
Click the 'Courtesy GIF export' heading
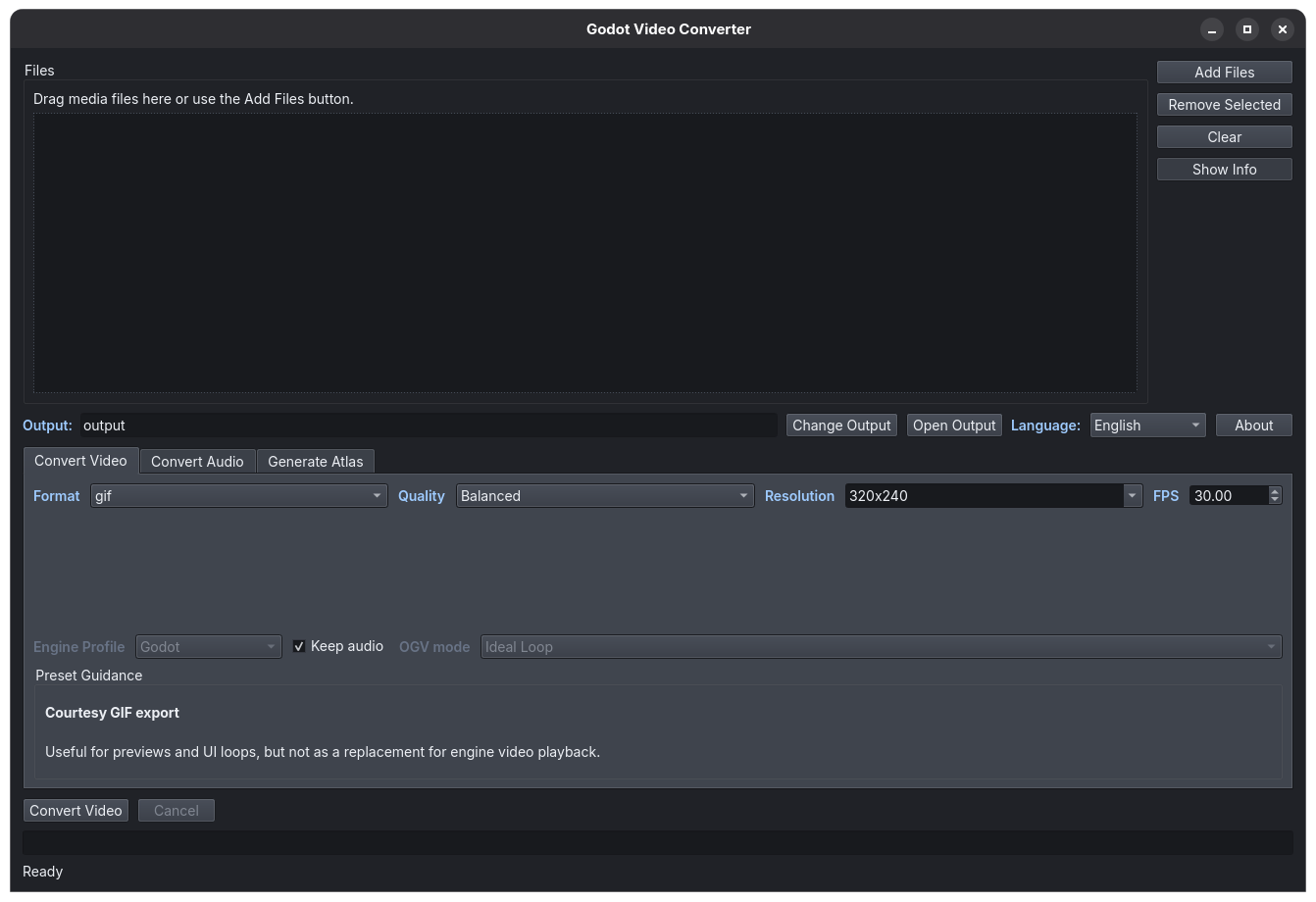click(112, 713)
